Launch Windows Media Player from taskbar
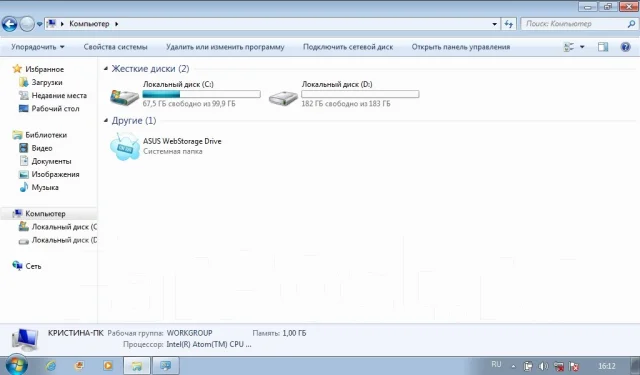640x375 pixels. (x=108, y=366)
